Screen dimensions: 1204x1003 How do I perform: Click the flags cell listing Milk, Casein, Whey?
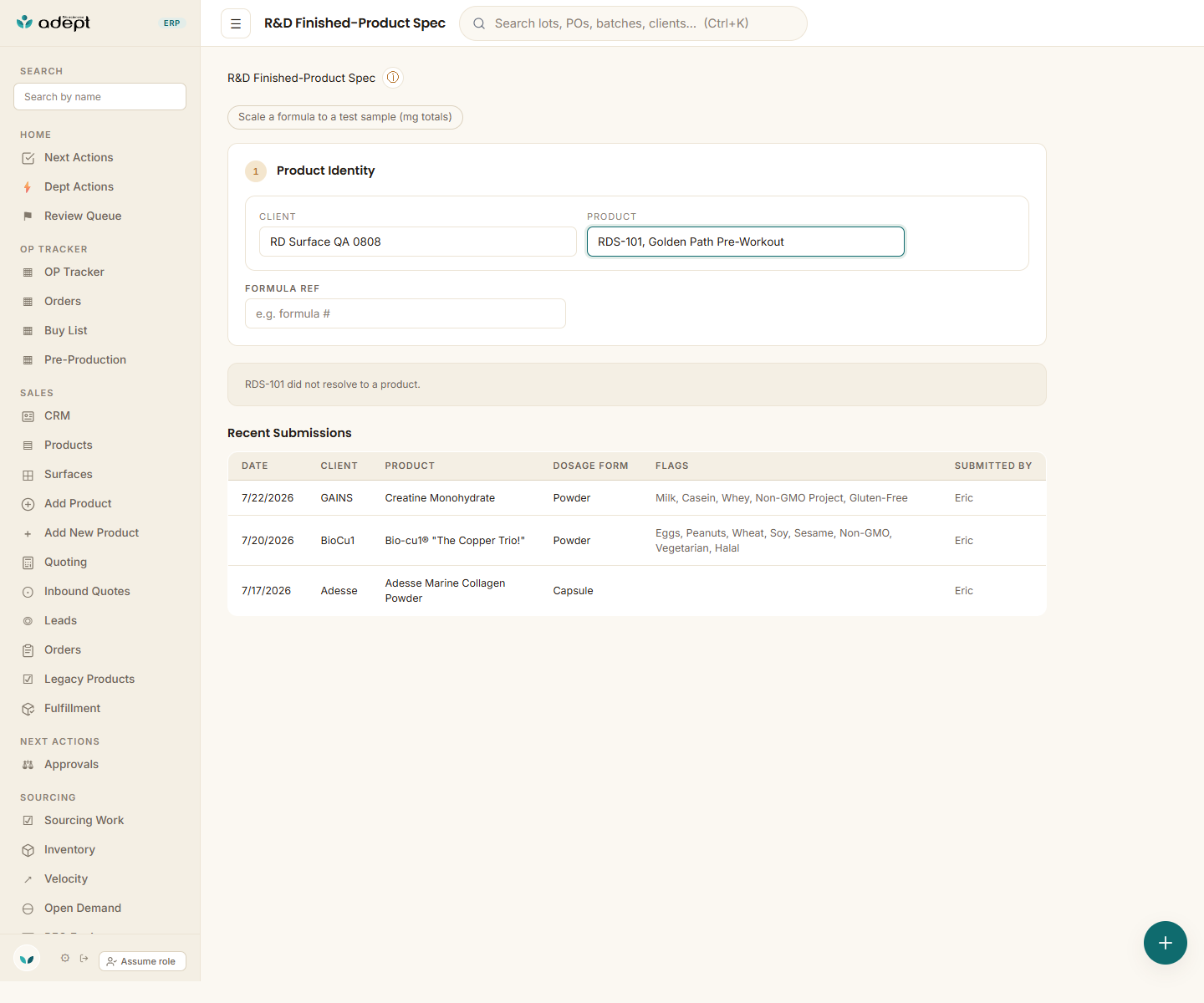pyautogui.click(x=782, y=498)
